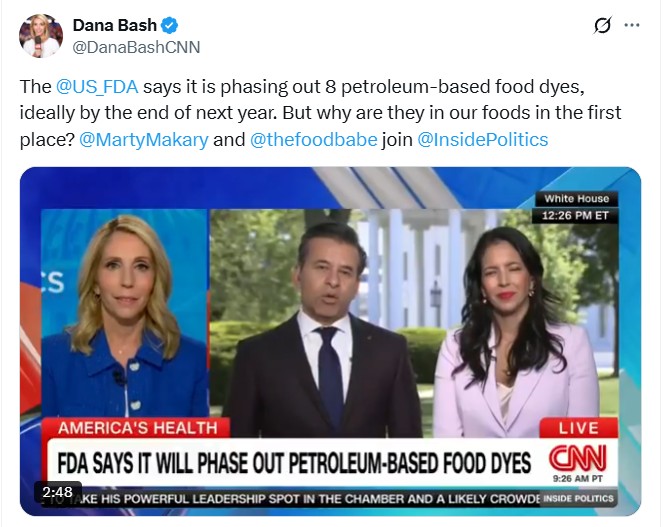Open the @DanaBashCNN handle
The image size is (666, 527).
(x=136, y=47)
